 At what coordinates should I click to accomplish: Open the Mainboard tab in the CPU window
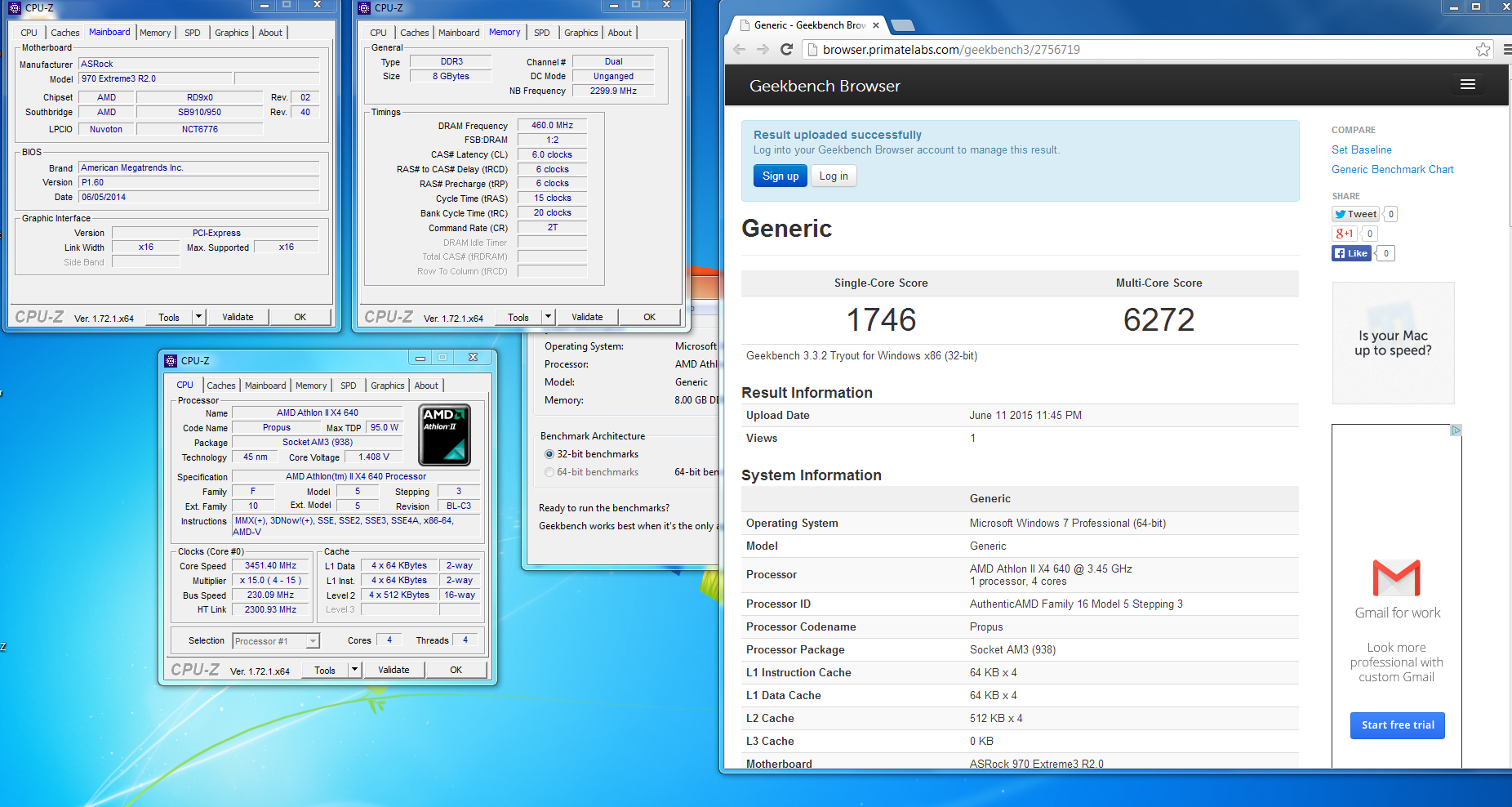[265, 386]
